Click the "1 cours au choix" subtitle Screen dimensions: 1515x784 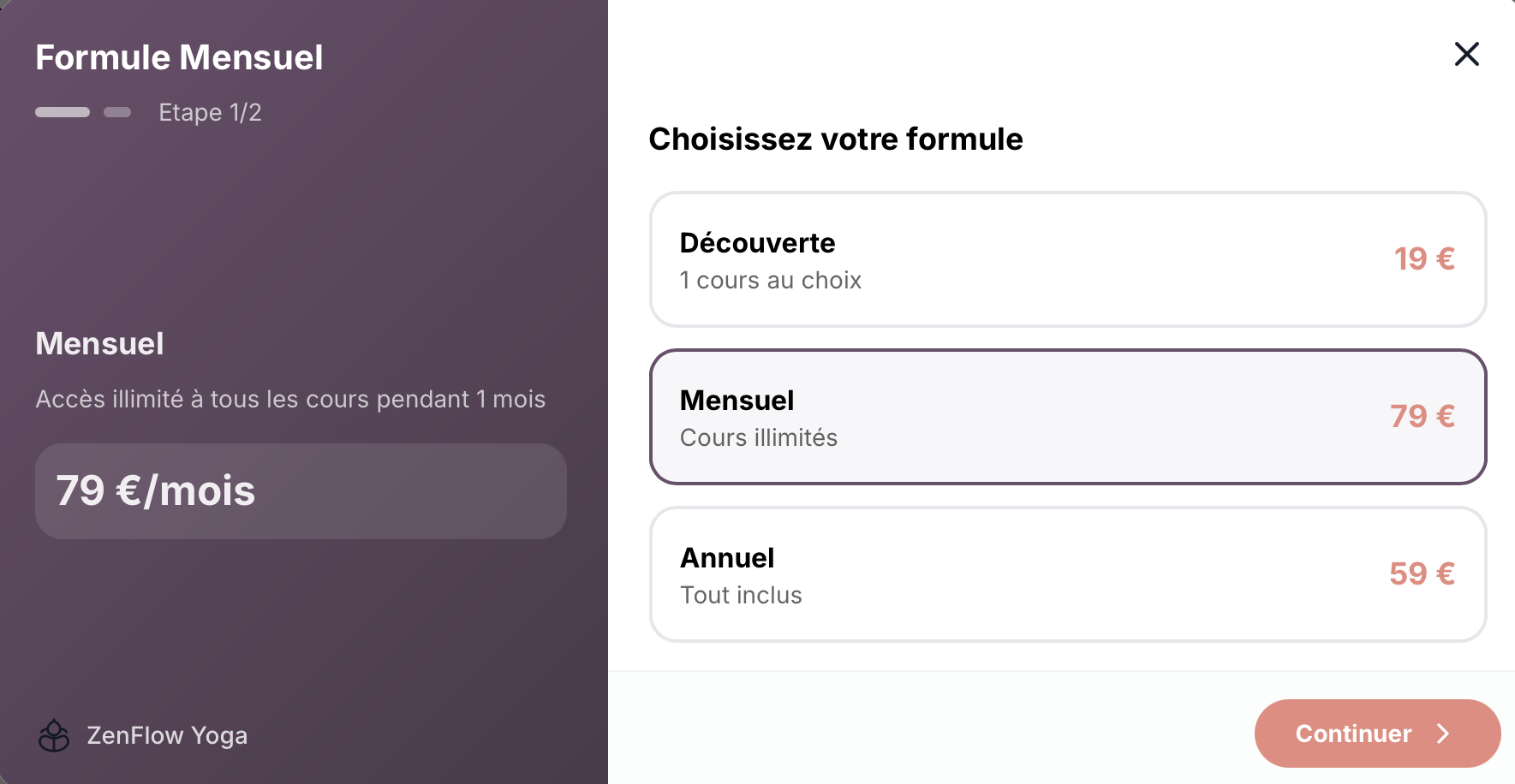[770, 280]
